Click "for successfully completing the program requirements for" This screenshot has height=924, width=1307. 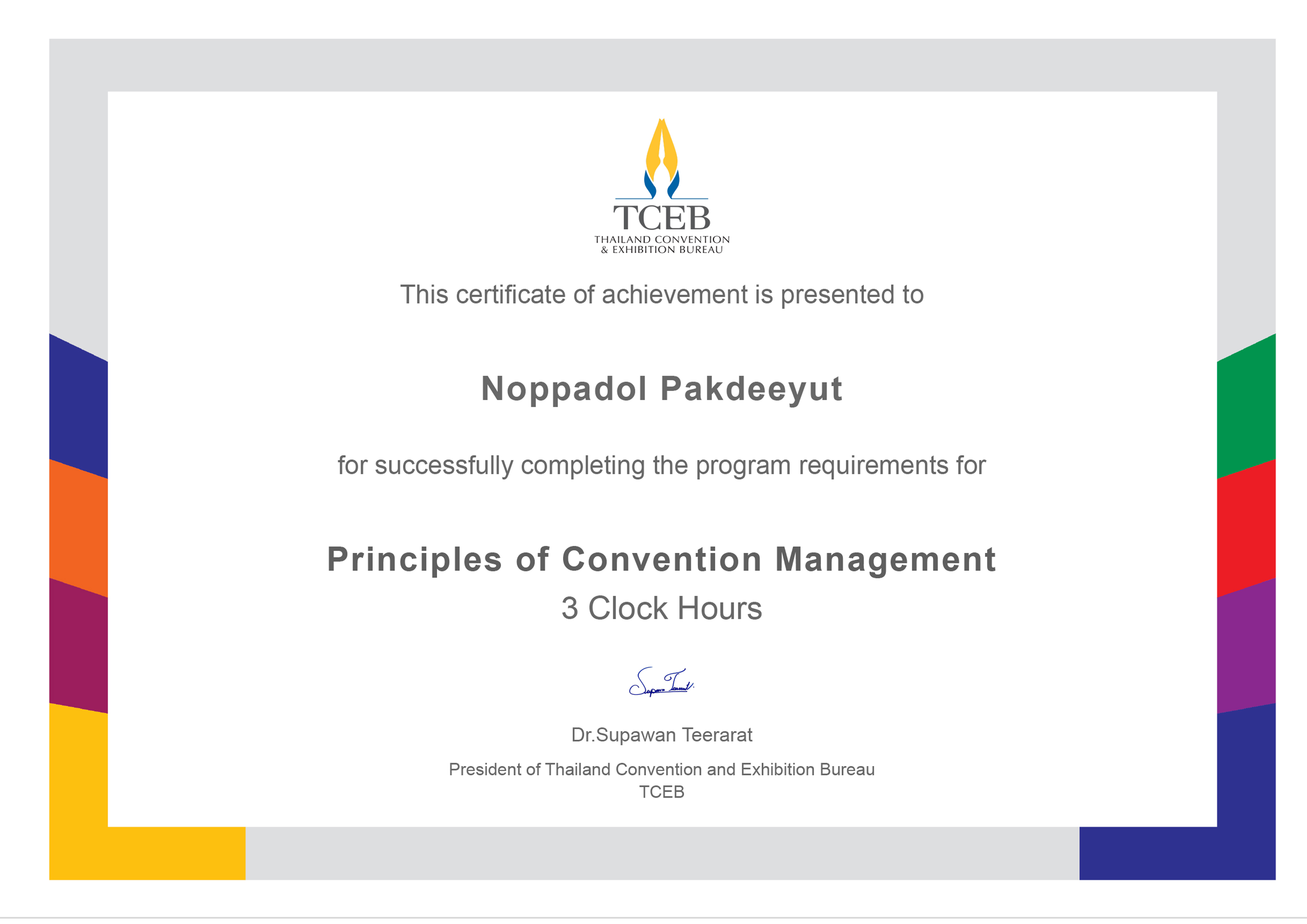click(661, 466)
